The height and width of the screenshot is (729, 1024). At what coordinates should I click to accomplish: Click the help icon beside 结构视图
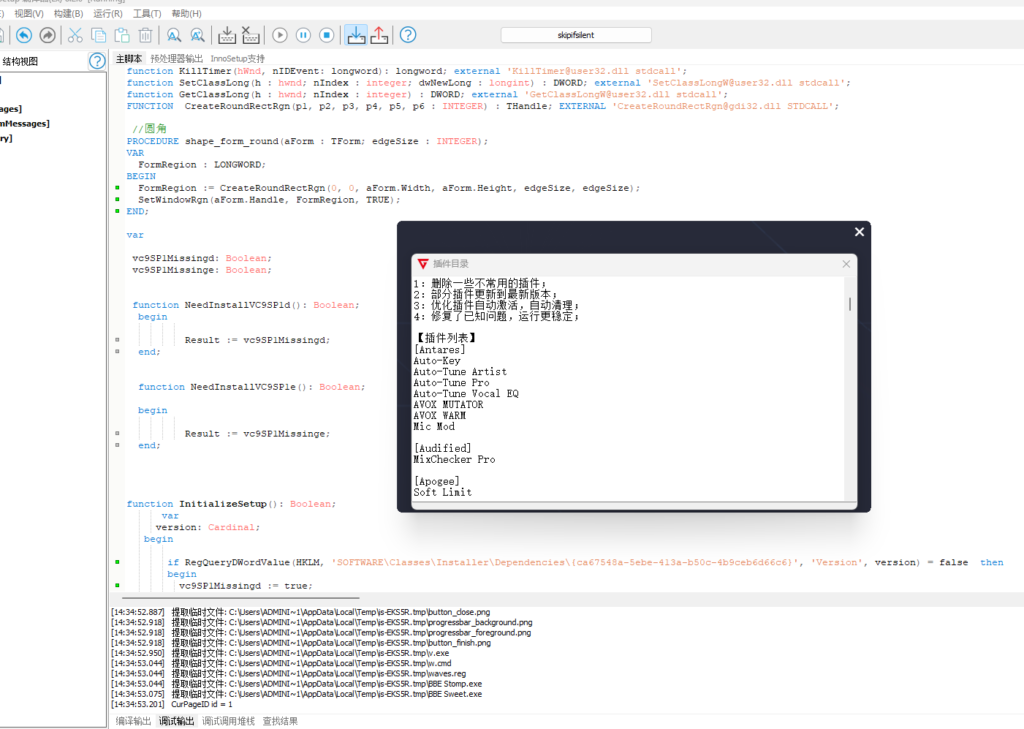tap(97, 61)
